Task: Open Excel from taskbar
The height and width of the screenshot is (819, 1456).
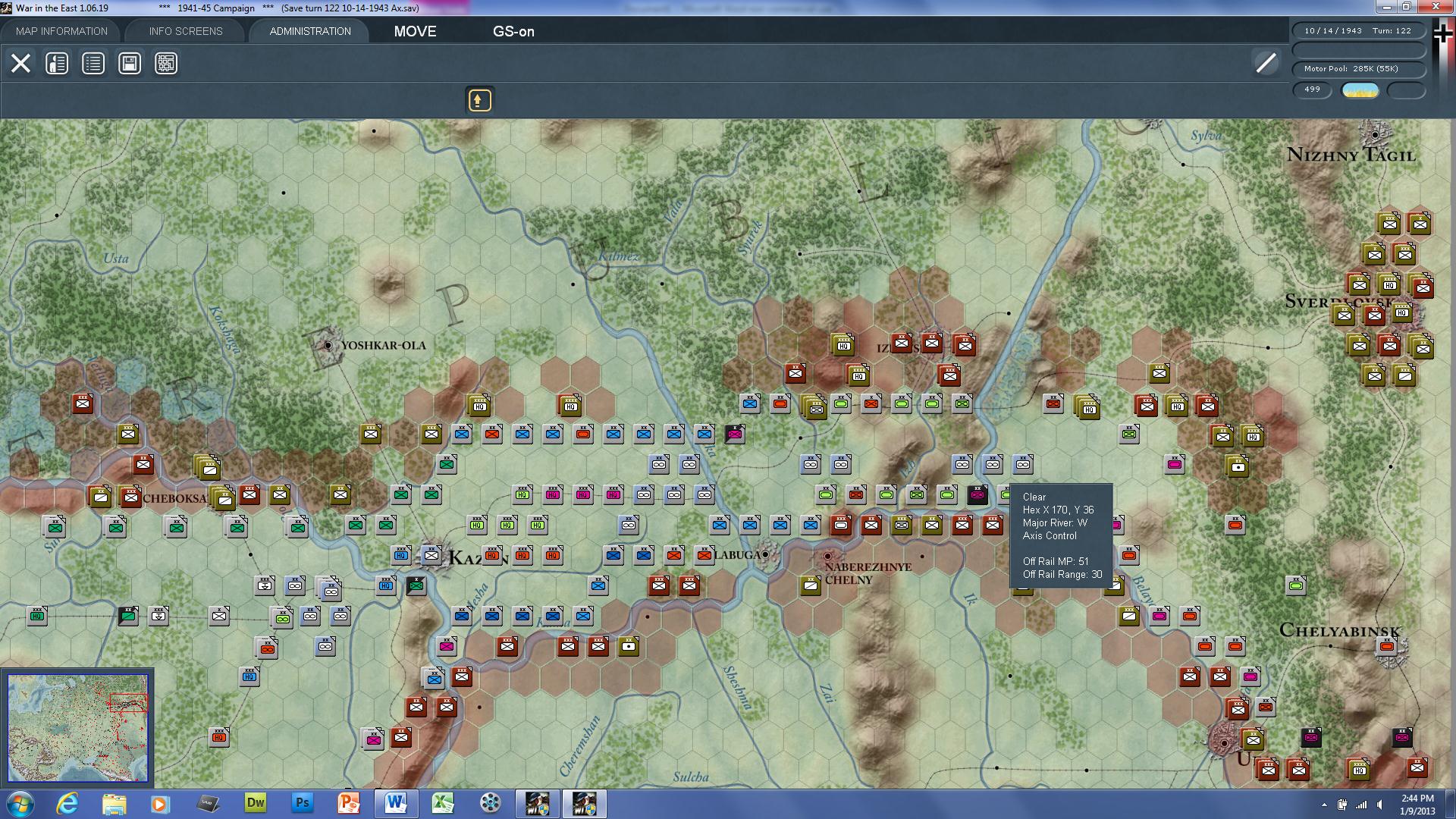Action: pyautogui.click(x=443, y=803)
